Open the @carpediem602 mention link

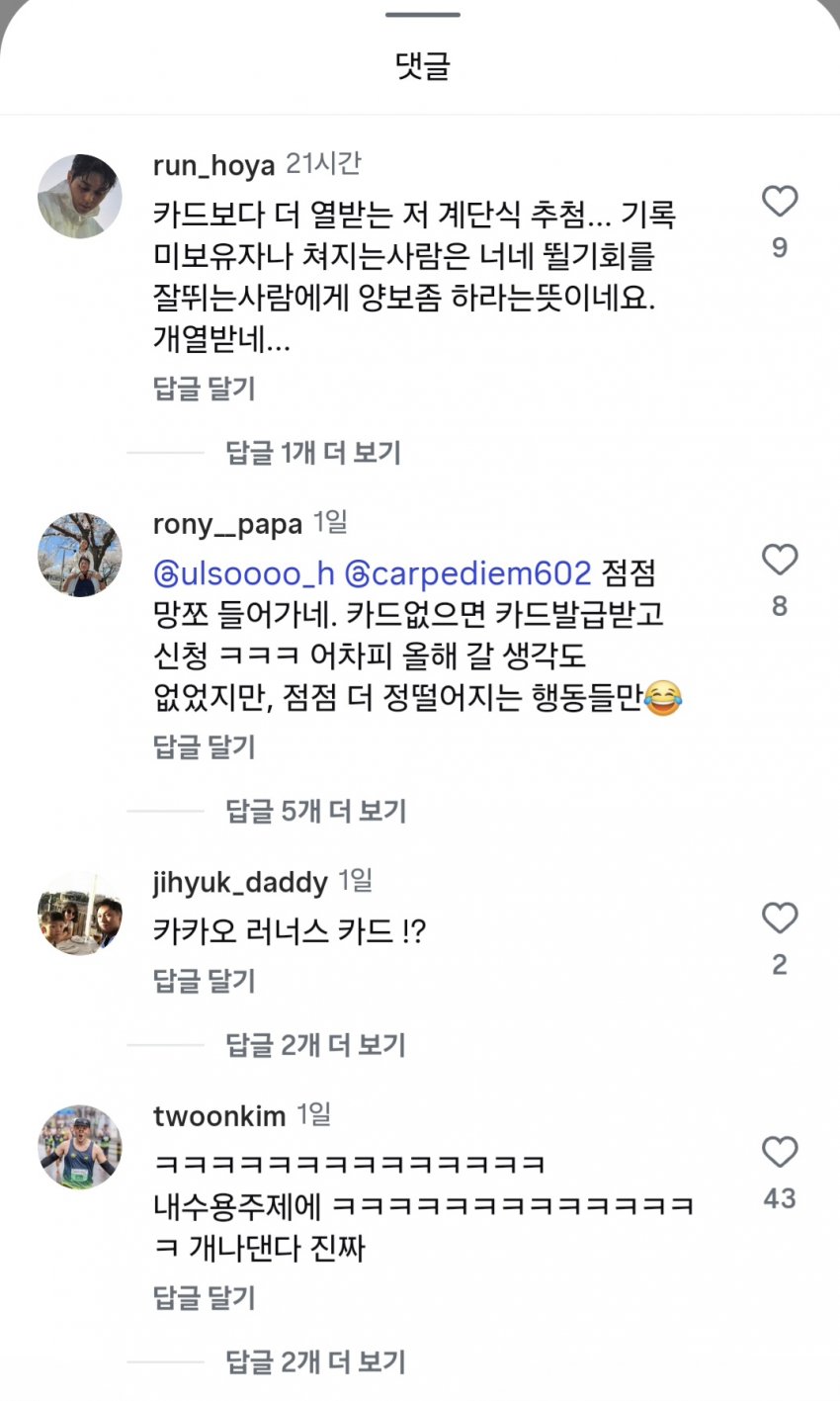(467, 573)
